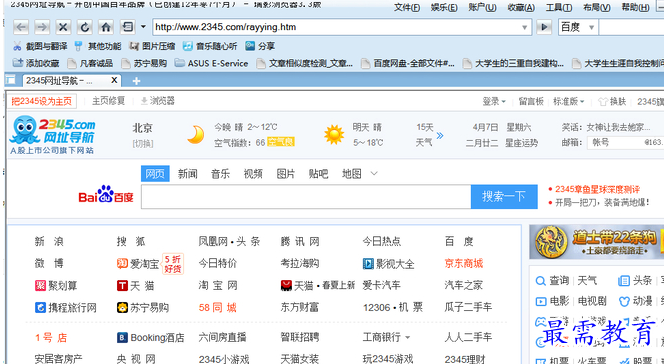Reload the page with the refresh button

[84, 28]
